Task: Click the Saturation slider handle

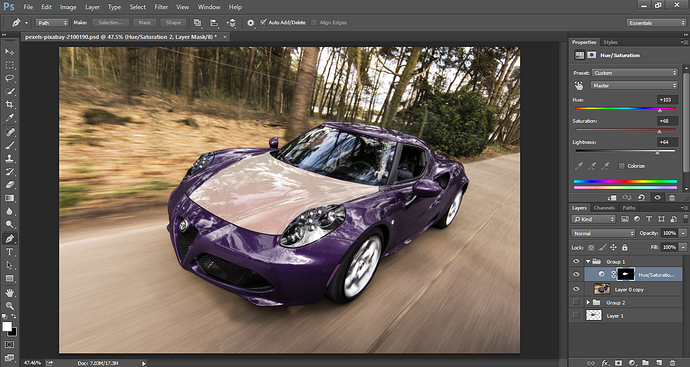Action: (659, 132)
